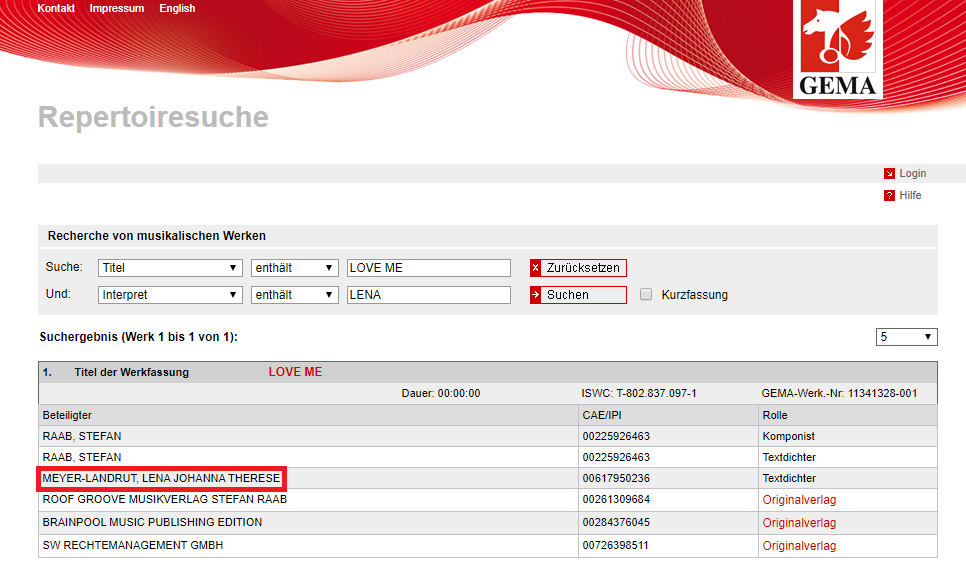Viewport: 966px width, 569px height.
Task: Click the Suchen search button
Action: (x=578, y=295)
